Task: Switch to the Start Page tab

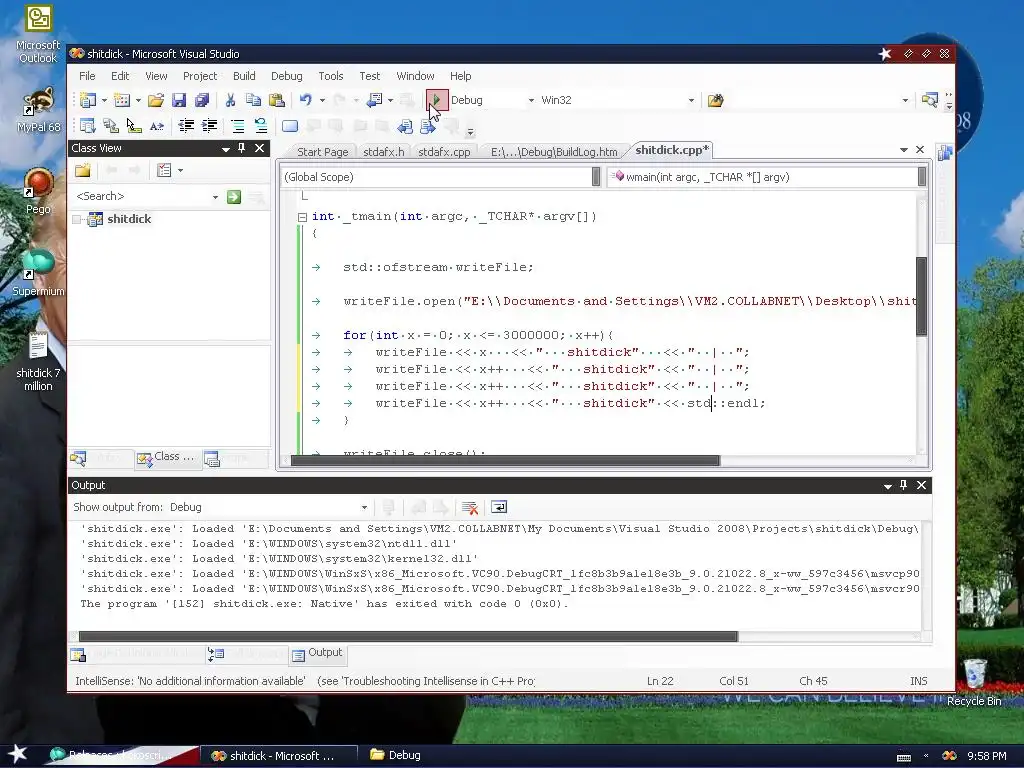Action: pos(323,152)
